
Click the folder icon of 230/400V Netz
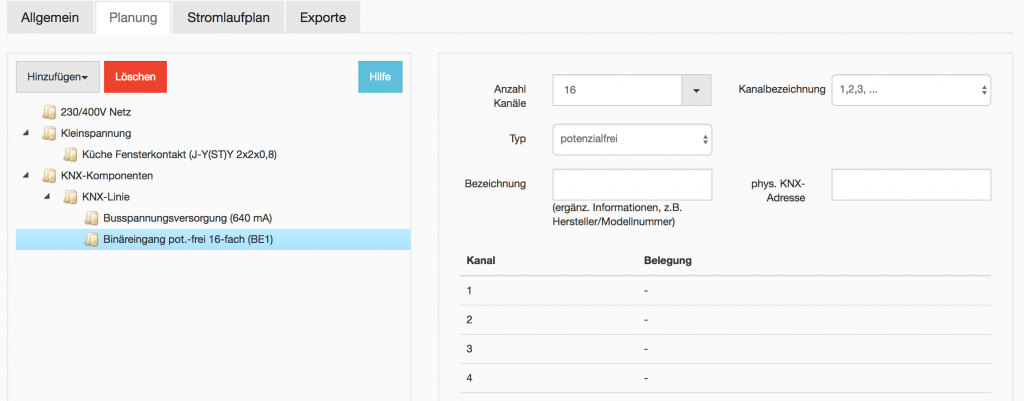click(x=48, y=112)
